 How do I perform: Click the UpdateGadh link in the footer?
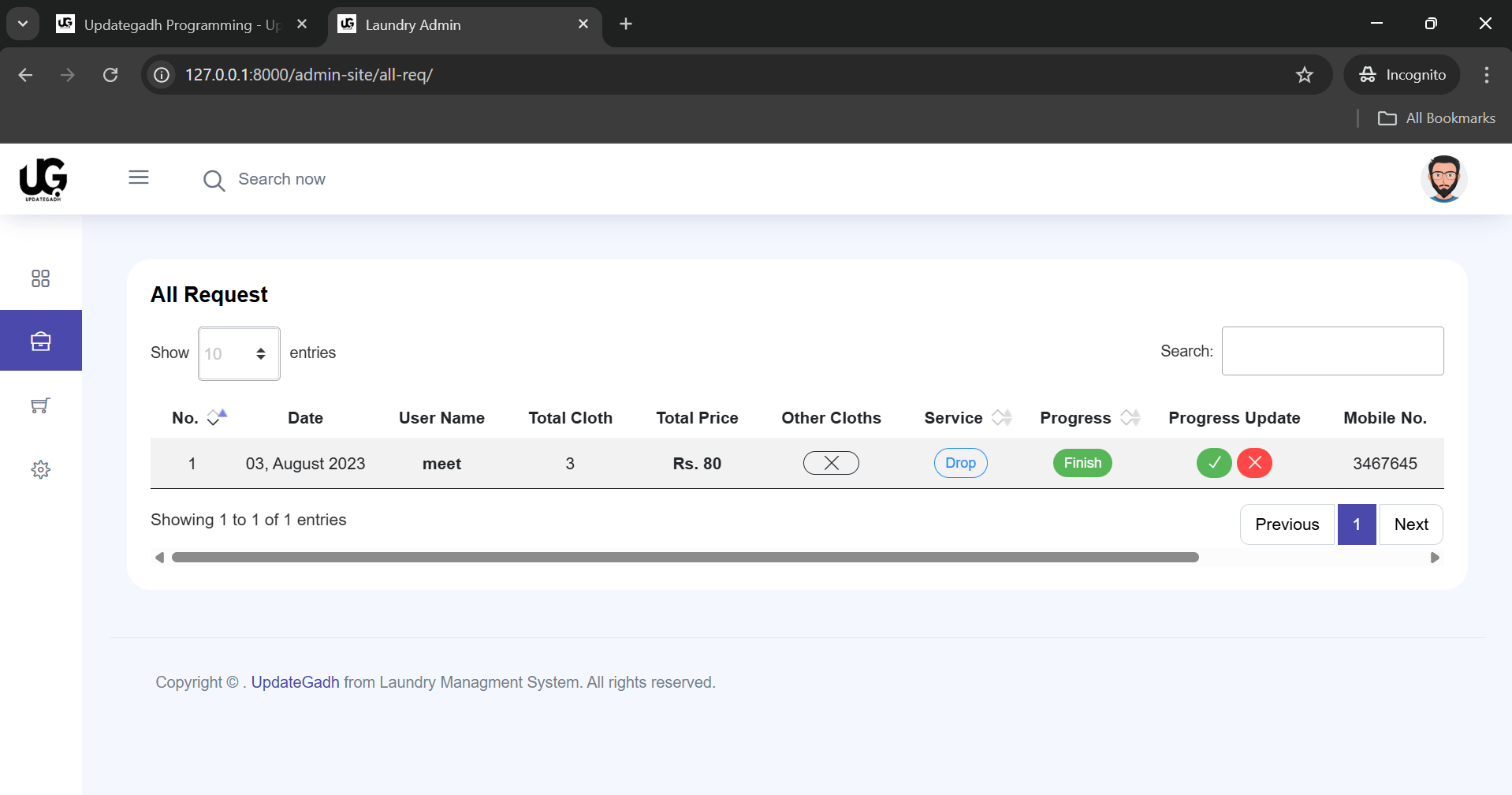point(295,681)
